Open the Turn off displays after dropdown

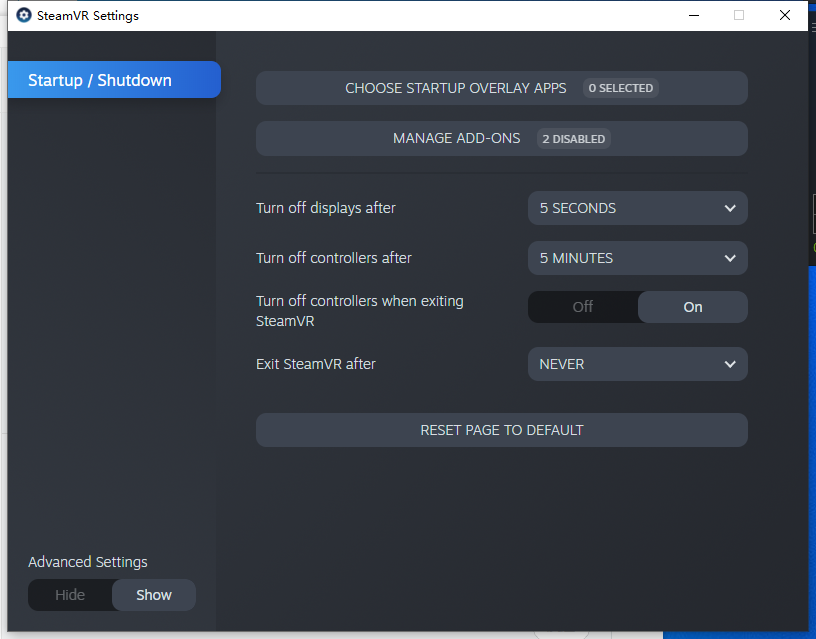637,208
